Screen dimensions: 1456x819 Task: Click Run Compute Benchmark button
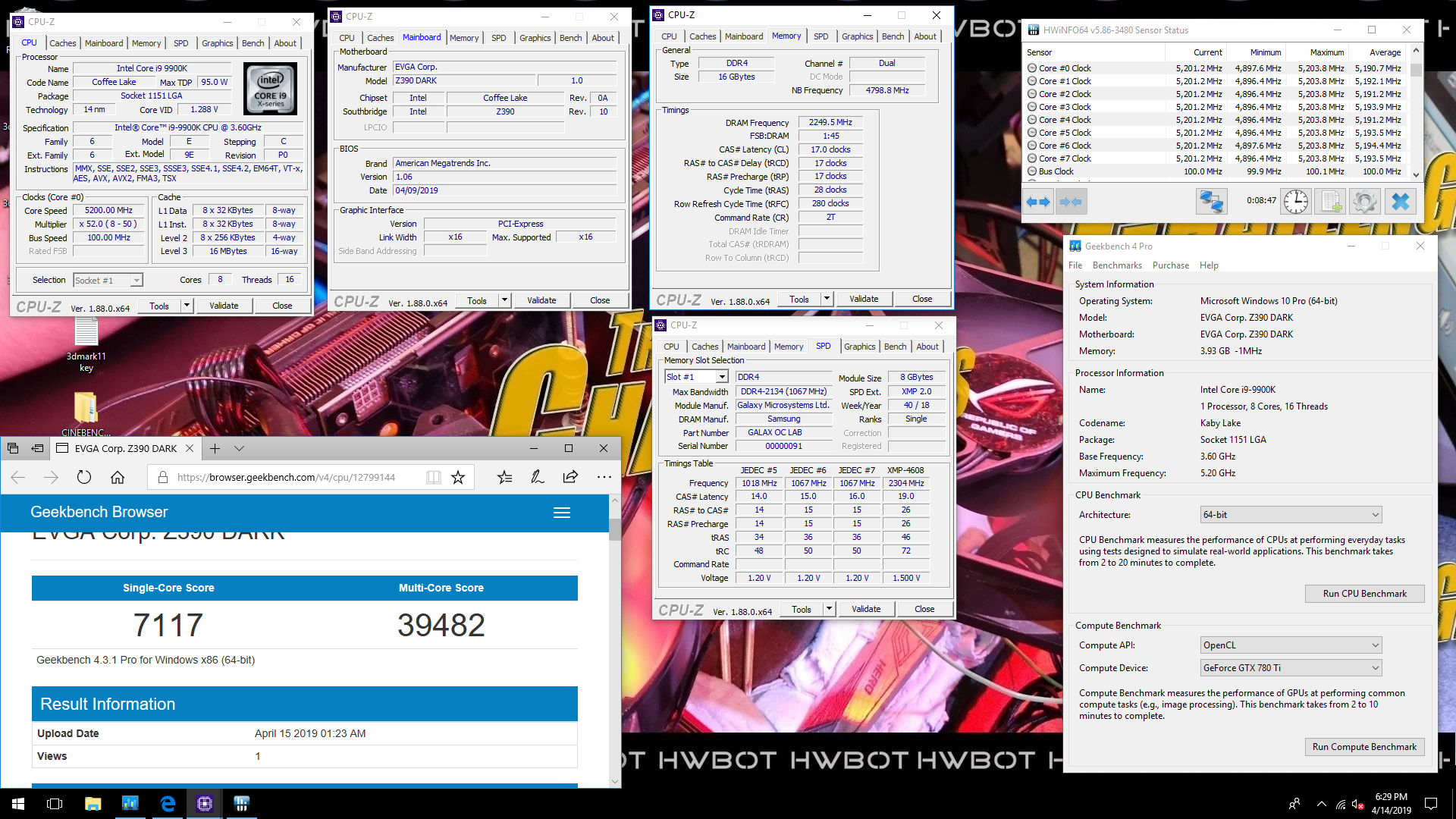[1364, 747]
